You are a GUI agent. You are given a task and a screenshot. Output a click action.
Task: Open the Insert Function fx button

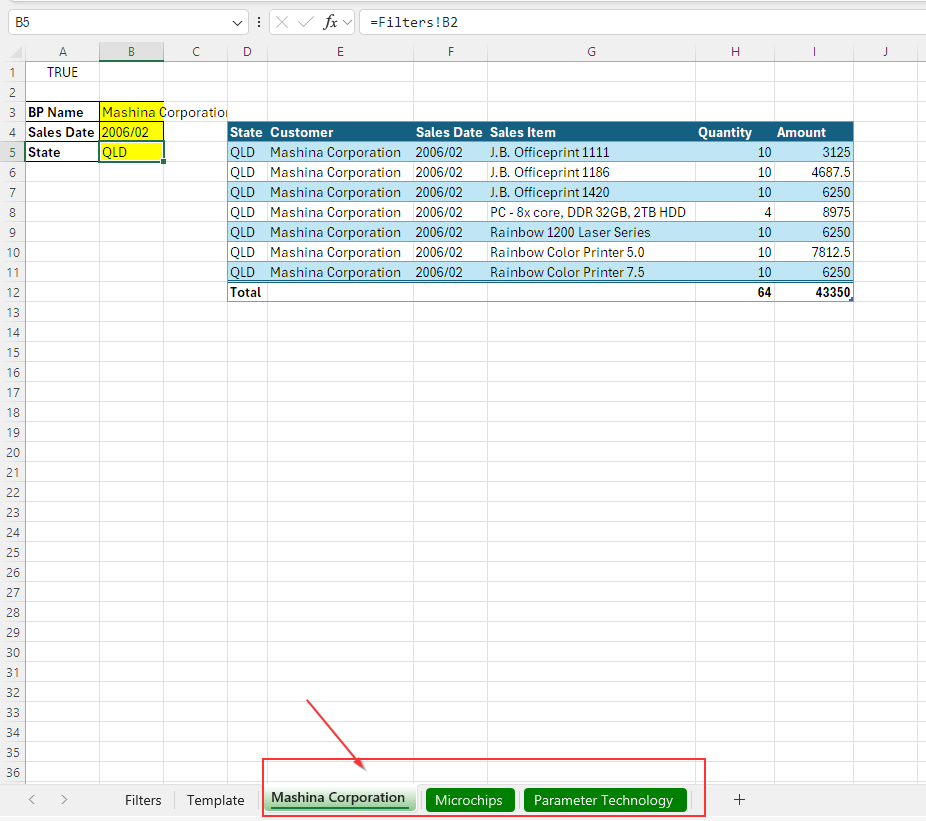tap(330, 22)
